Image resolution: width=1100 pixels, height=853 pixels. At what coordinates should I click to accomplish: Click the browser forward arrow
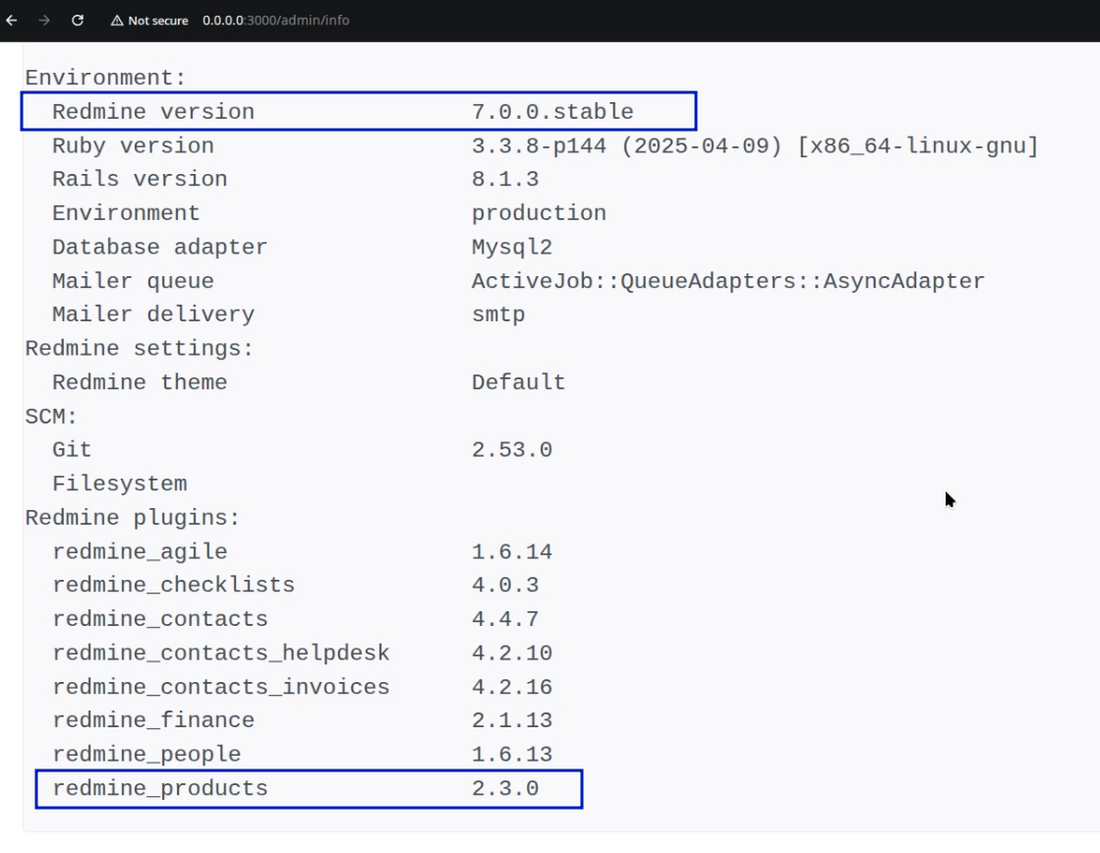coord(44,20)
